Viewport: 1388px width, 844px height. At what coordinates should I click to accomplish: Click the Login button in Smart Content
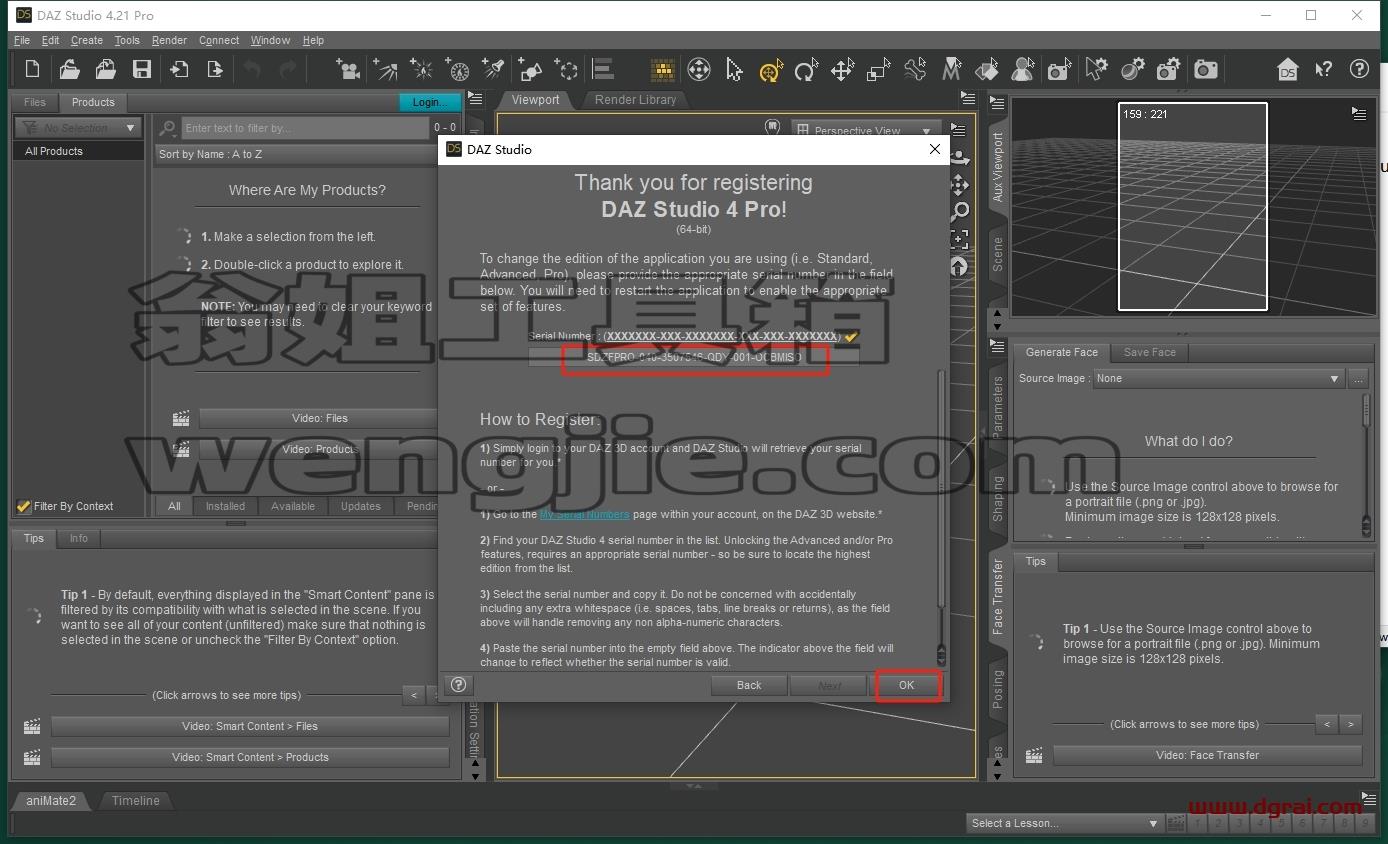[429, 102]
